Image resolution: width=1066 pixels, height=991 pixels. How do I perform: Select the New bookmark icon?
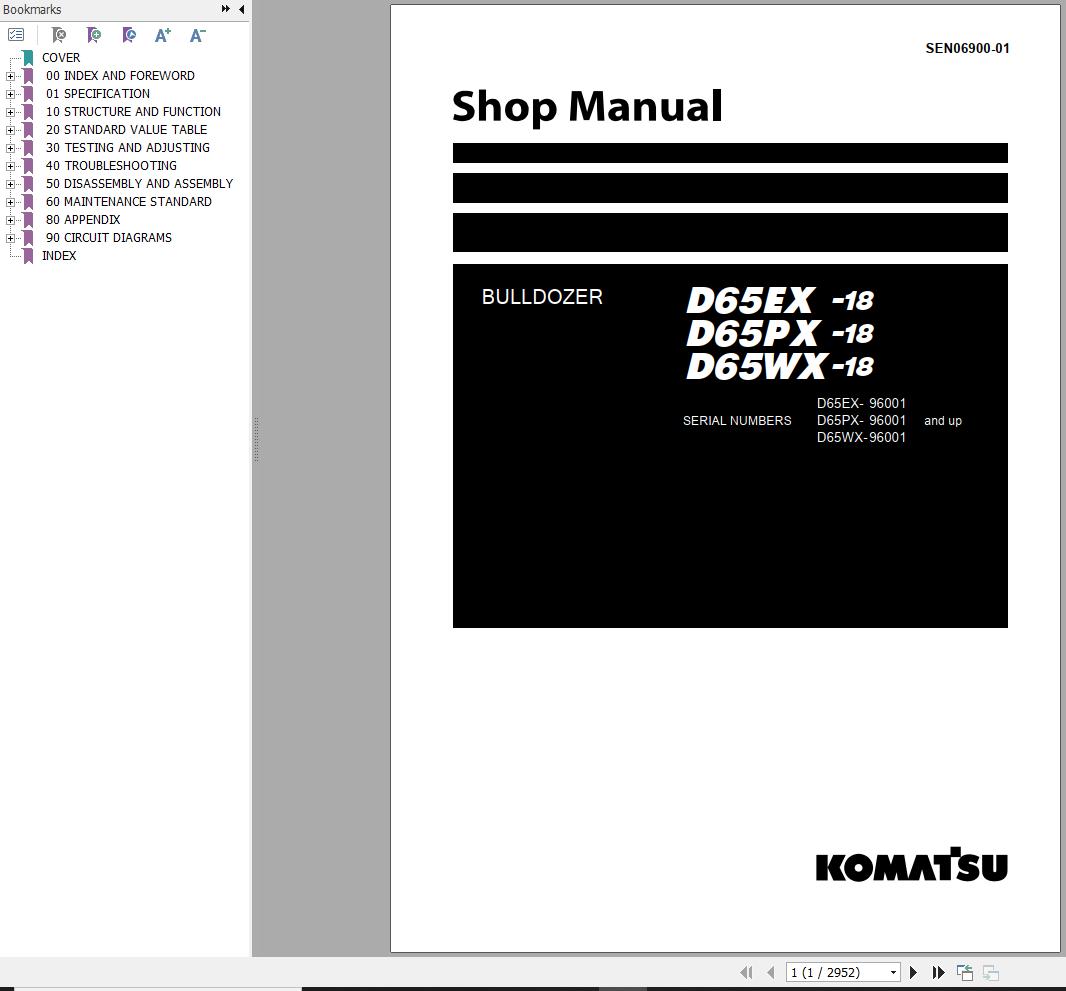(93, 35)
